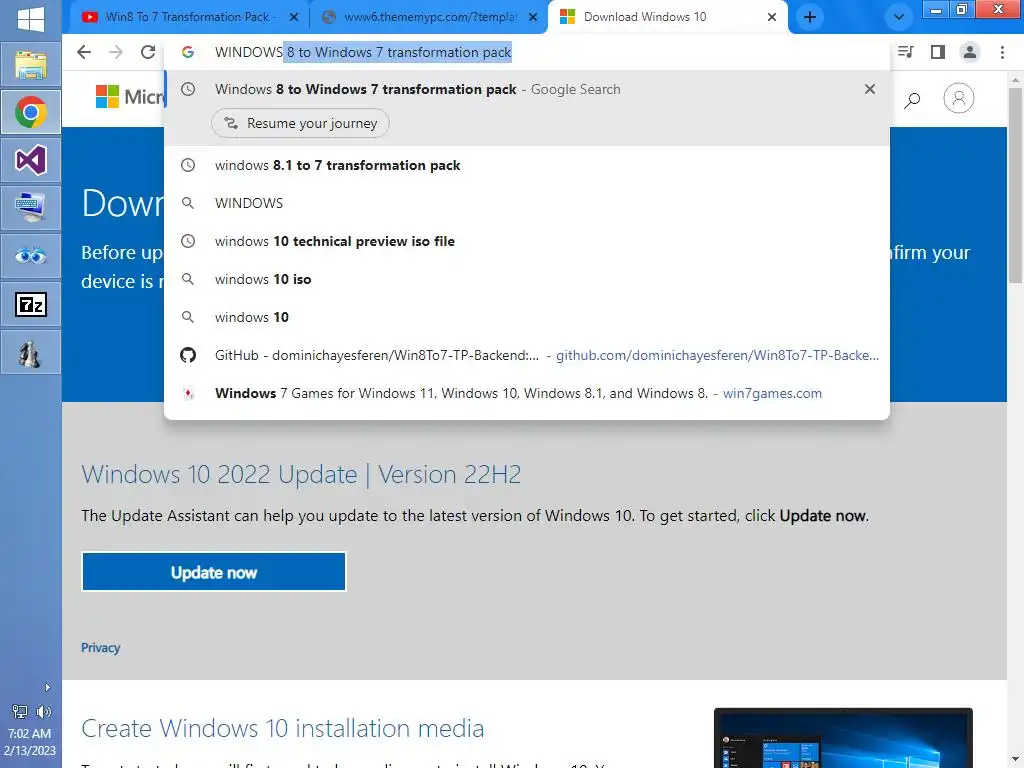Screen dimensions: 1024x768
Task: Click the Google icon in the address bar
Action: click(x=188, y=52)
